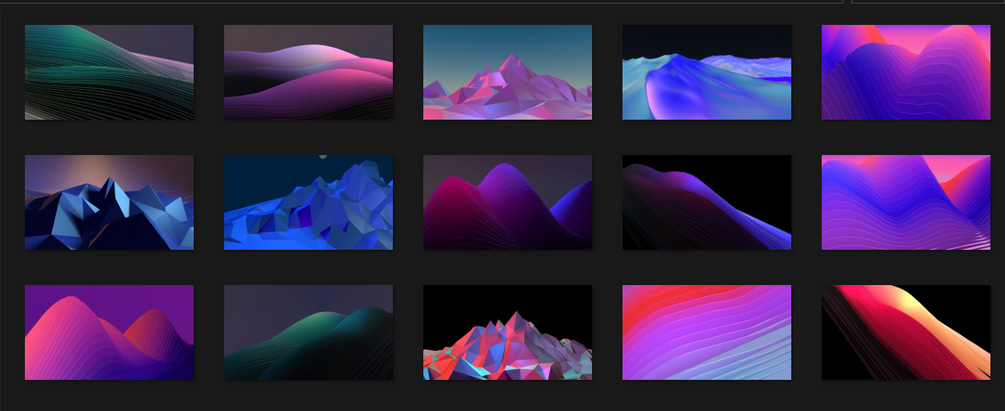Choose the purple-blue slope on black background

(x=707, y=202)
